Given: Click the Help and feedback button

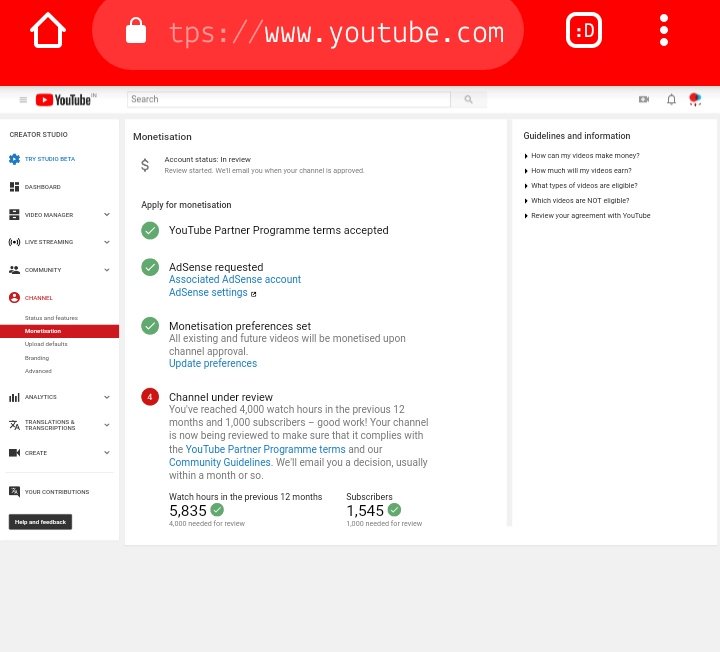Looking at the screenshot, I should tap(40, 522).
